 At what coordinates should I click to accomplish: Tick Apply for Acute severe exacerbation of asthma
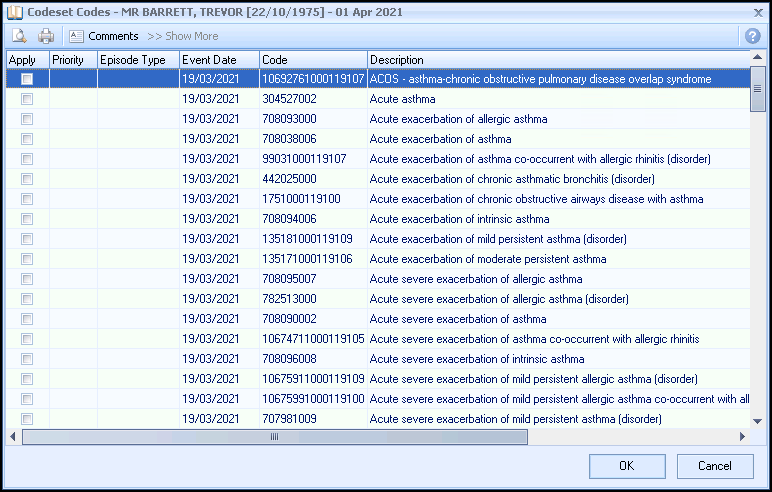27,319
